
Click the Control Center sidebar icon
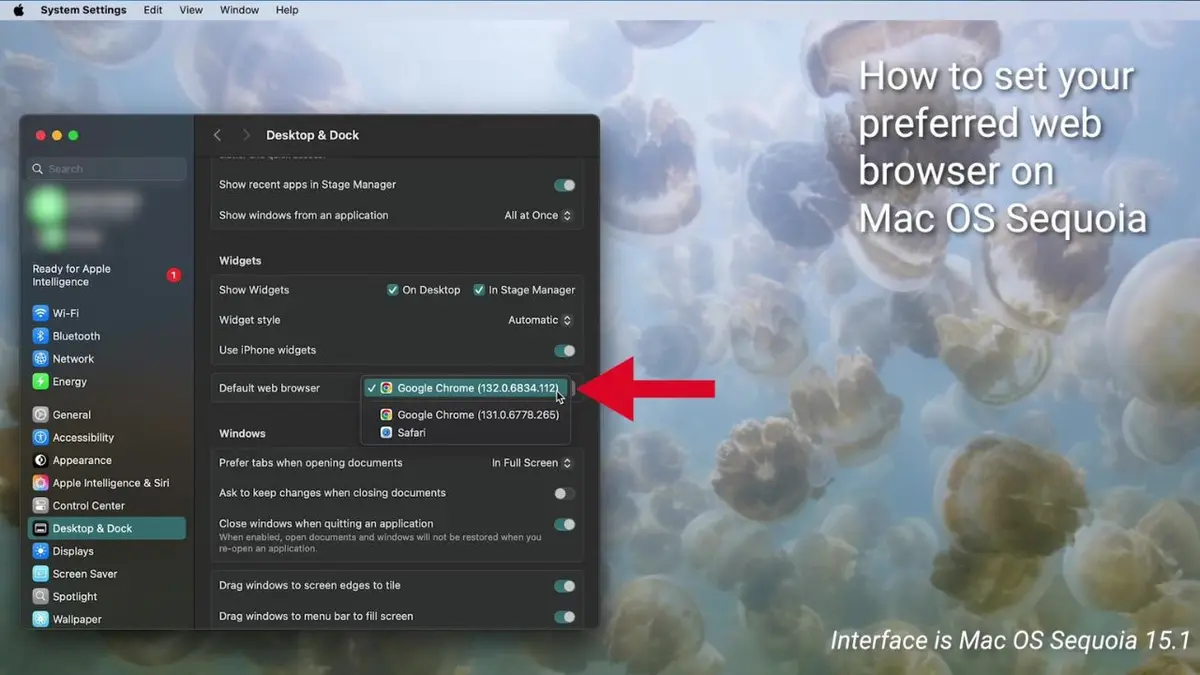click(40, 506)
